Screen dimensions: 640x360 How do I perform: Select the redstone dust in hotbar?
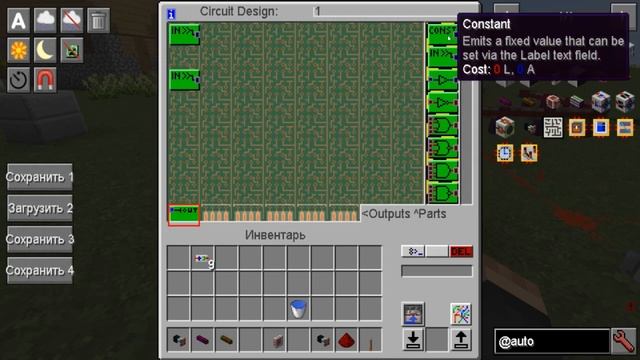(x=347, y=340)
